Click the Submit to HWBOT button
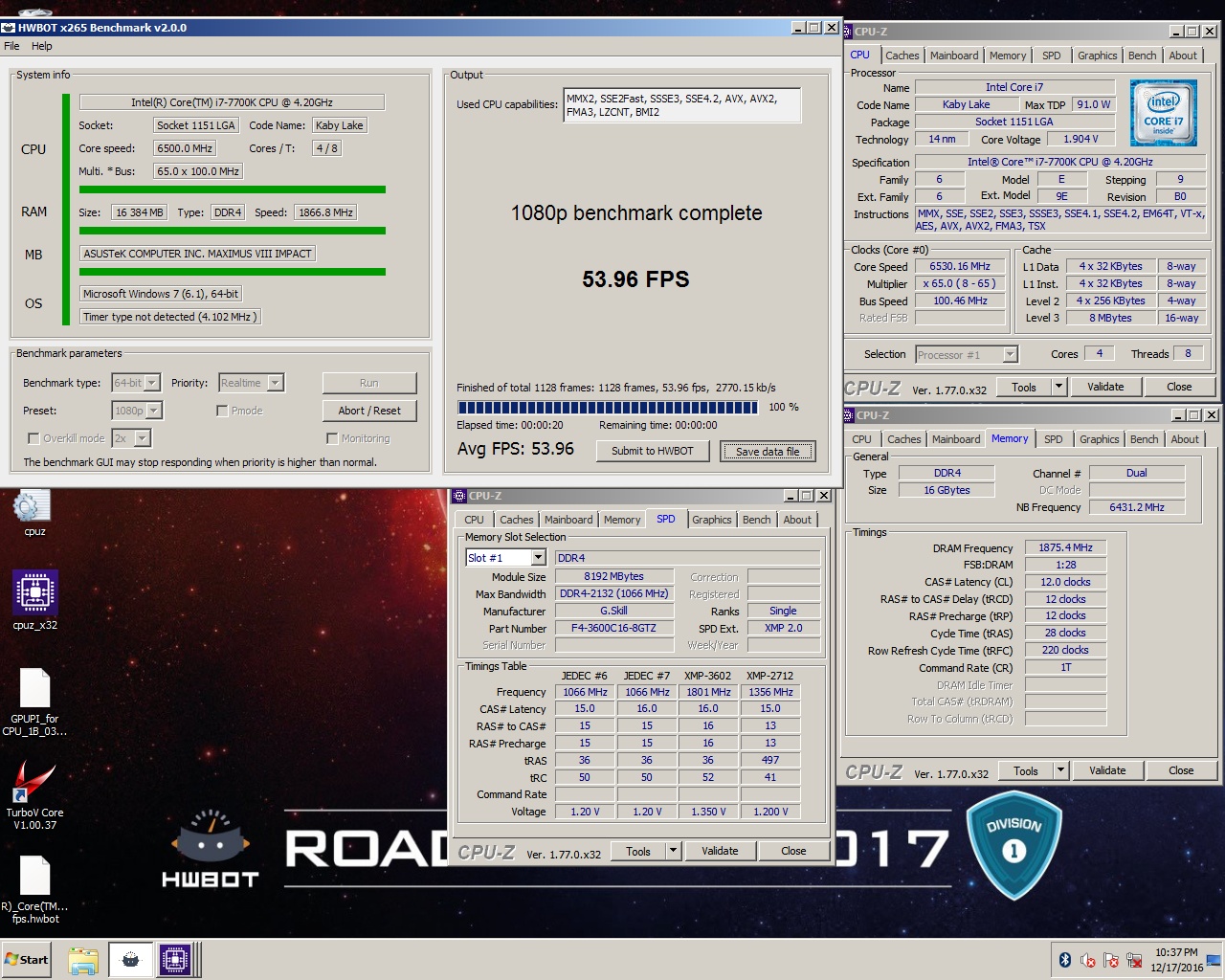 point(653,451)
